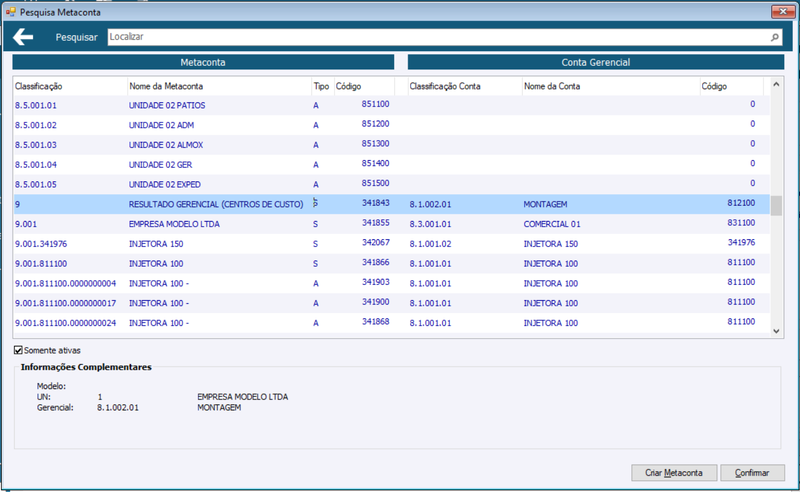800x492 pixels.
Task: Go back using the white arrow icon
Action: (23, 37)
